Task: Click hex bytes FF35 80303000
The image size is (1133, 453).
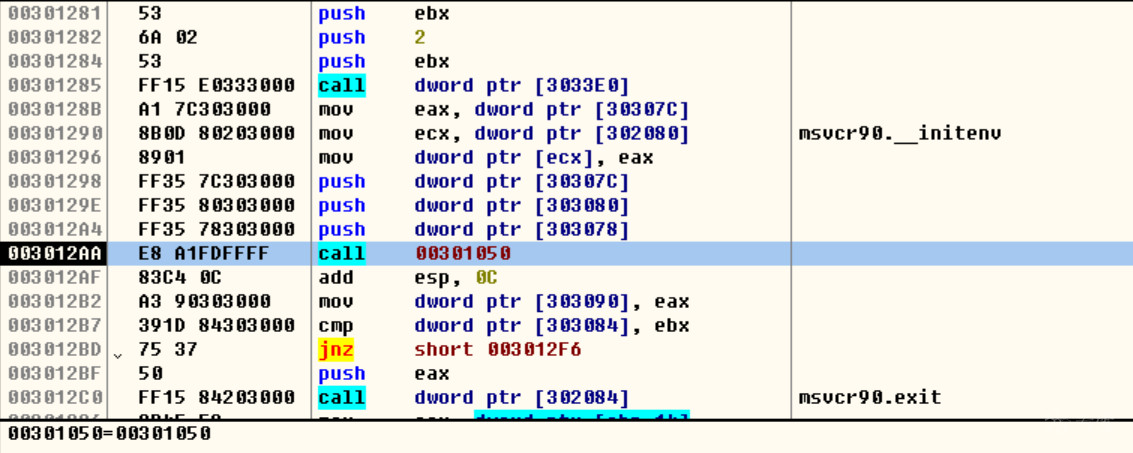Action: 217,205
